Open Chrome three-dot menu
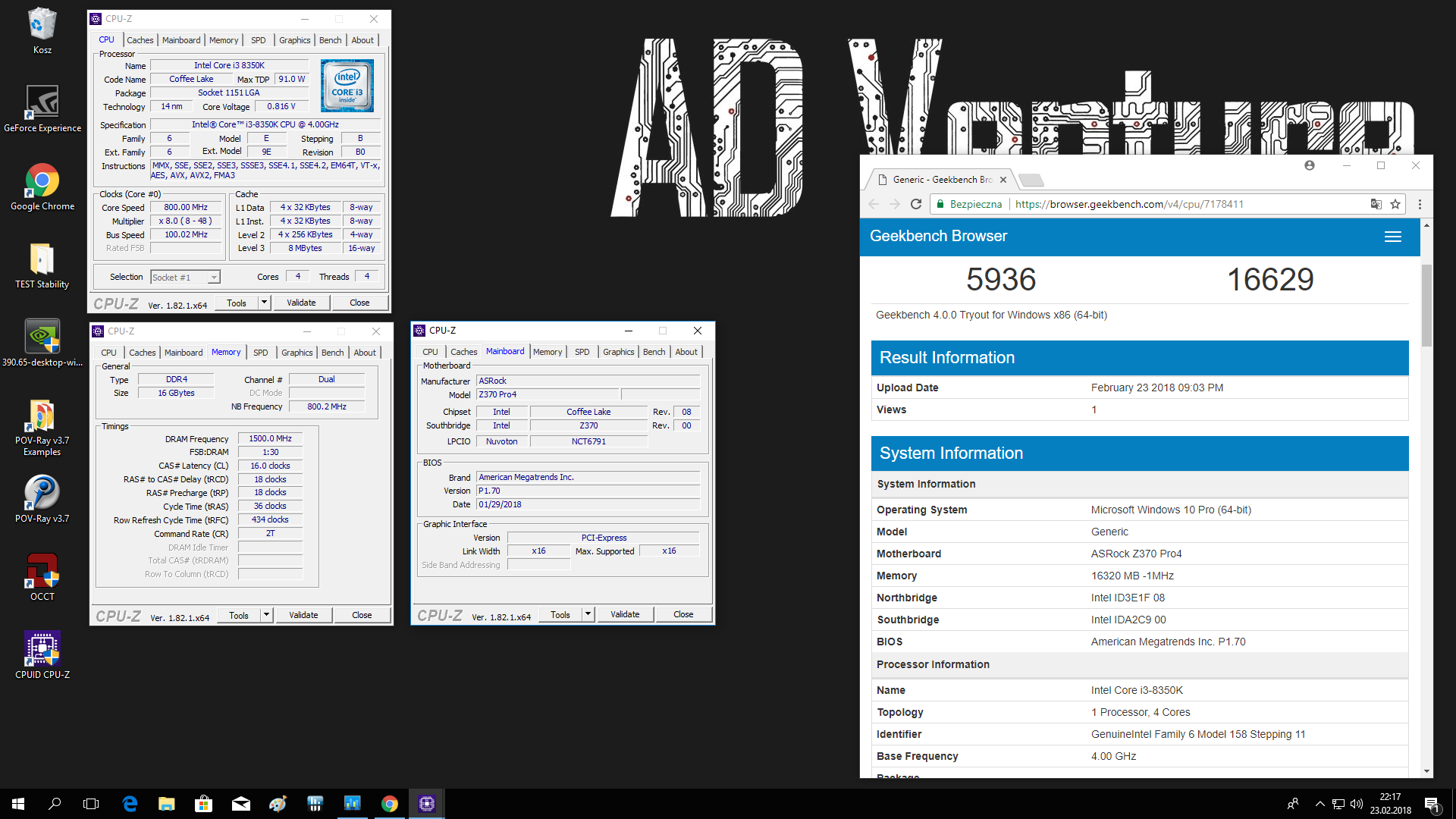The width and height of the screenshot is (1456, 819). pyautogui.click(x=1420, y=204)
